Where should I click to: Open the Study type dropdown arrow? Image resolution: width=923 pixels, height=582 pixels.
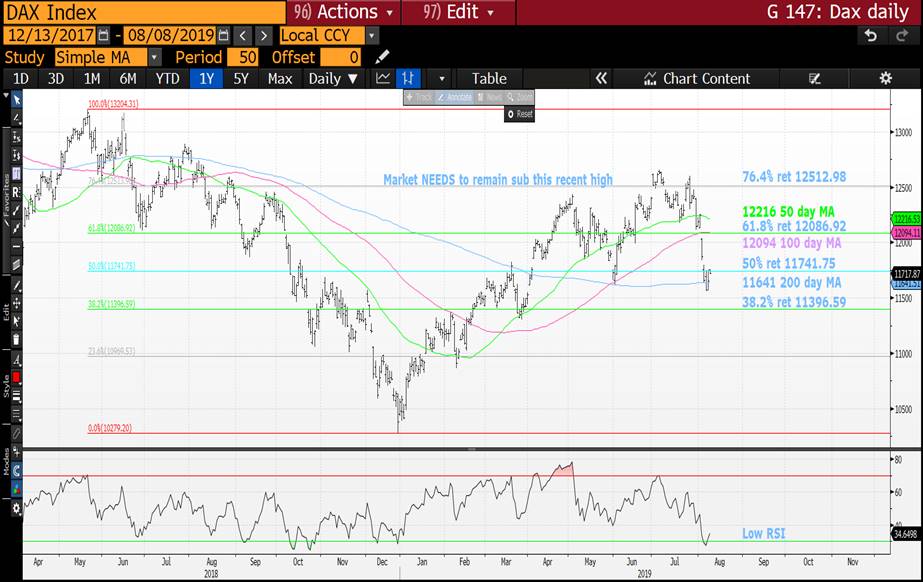(x=154, y=57)
